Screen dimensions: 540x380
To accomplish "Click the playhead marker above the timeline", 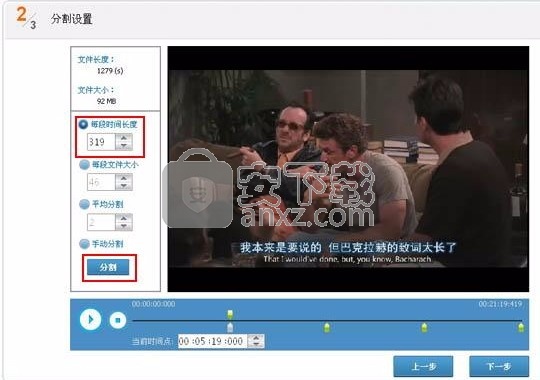I will point(230,314).
